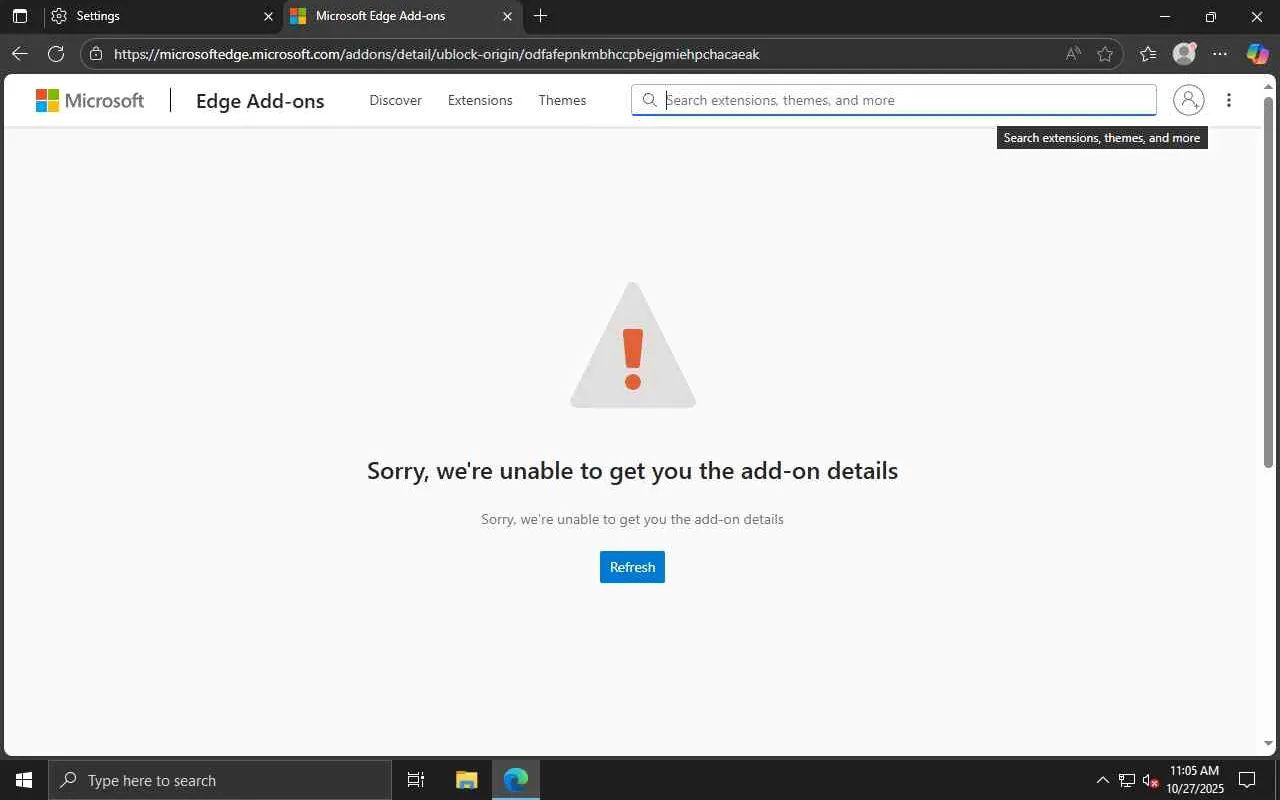
Task: Open a new tab with plus button
Action: 541,16
